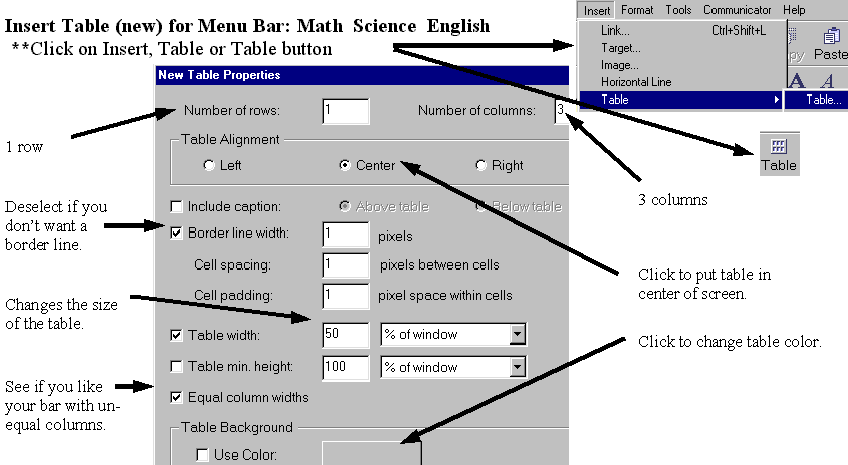Screen dimensions: 848x465
Task: Choose Horizontal Line from Insert menu
Action: coord(635,82)
